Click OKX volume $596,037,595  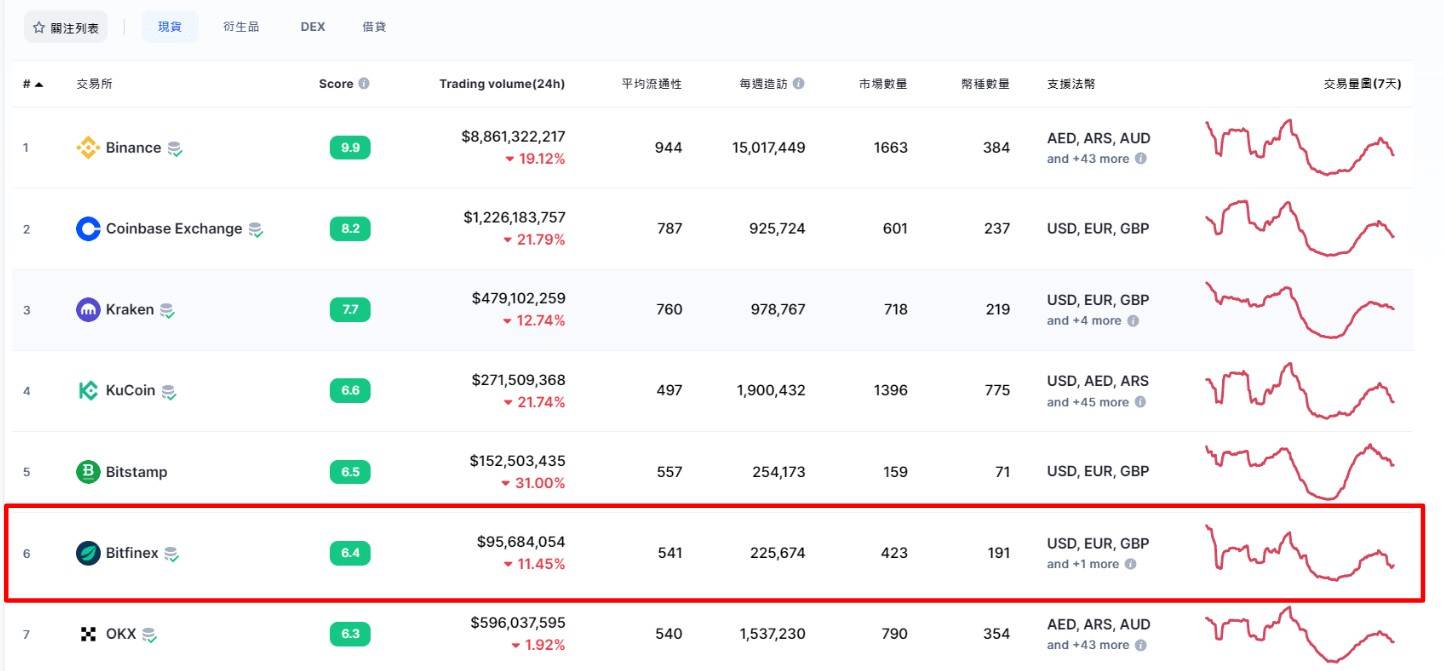[x=518, y=623]
